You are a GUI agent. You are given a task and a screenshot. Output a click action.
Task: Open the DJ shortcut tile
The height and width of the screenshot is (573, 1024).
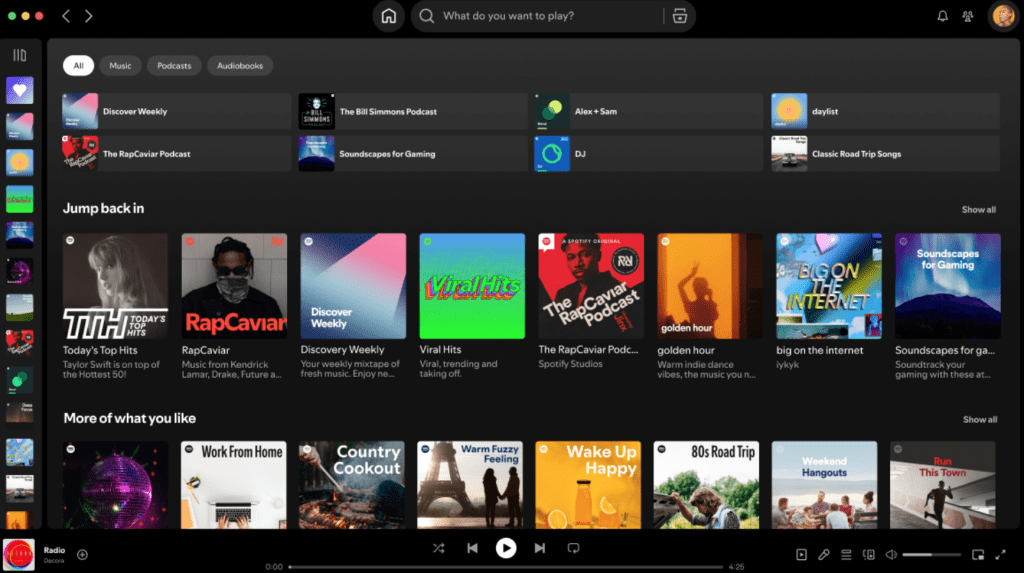click(648, 154)
